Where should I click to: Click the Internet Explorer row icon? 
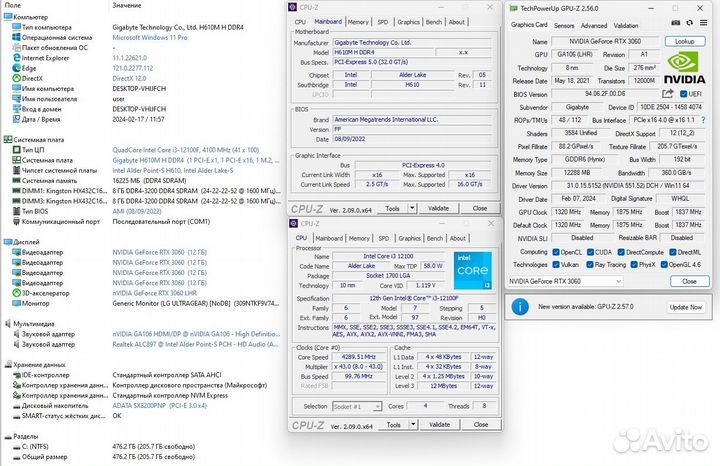[x=17, y=58]
